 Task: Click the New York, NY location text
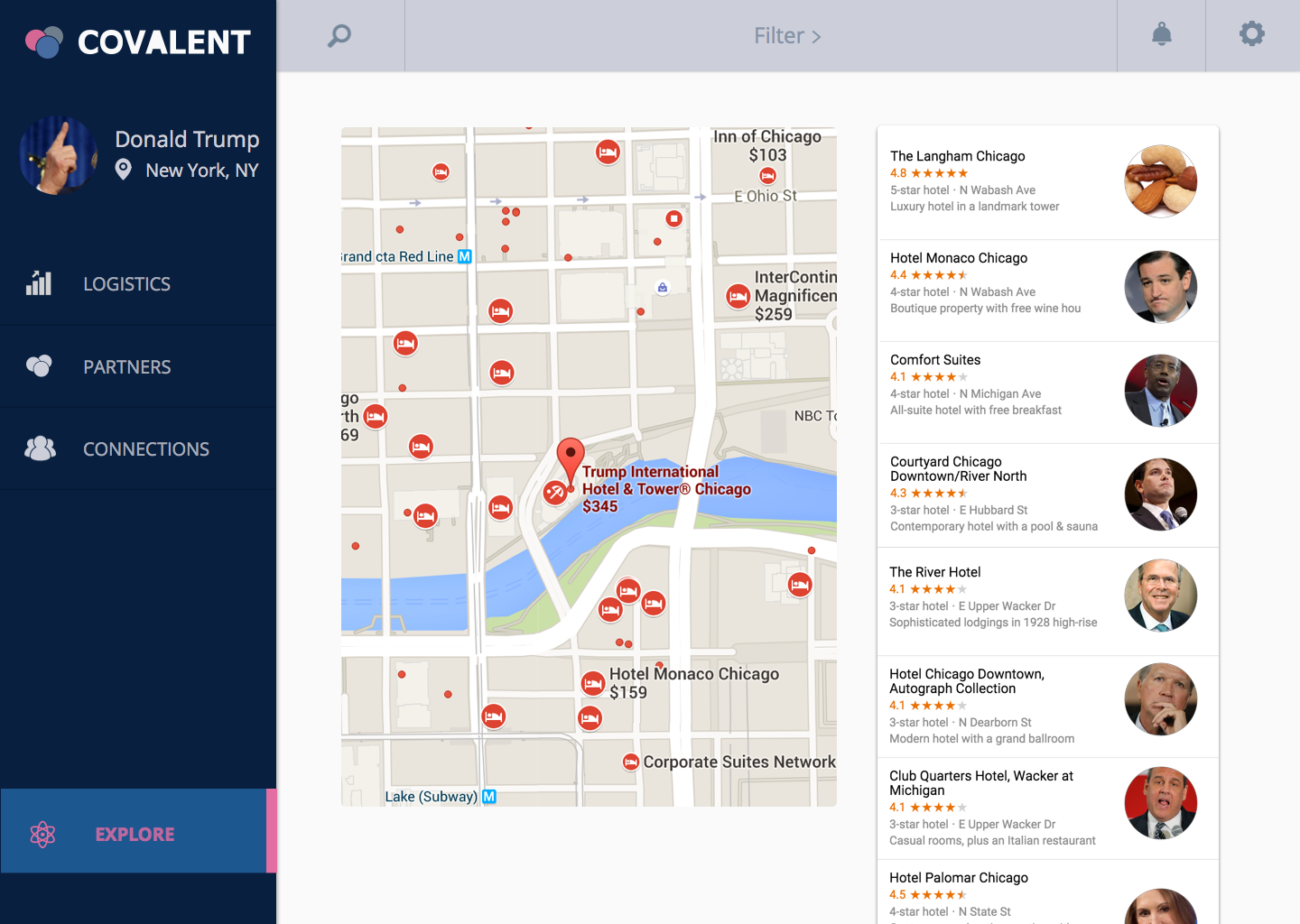coord(202,171)
